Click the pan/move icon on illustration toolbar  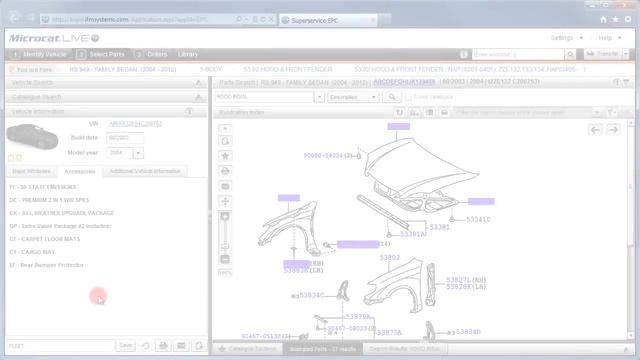225,201
